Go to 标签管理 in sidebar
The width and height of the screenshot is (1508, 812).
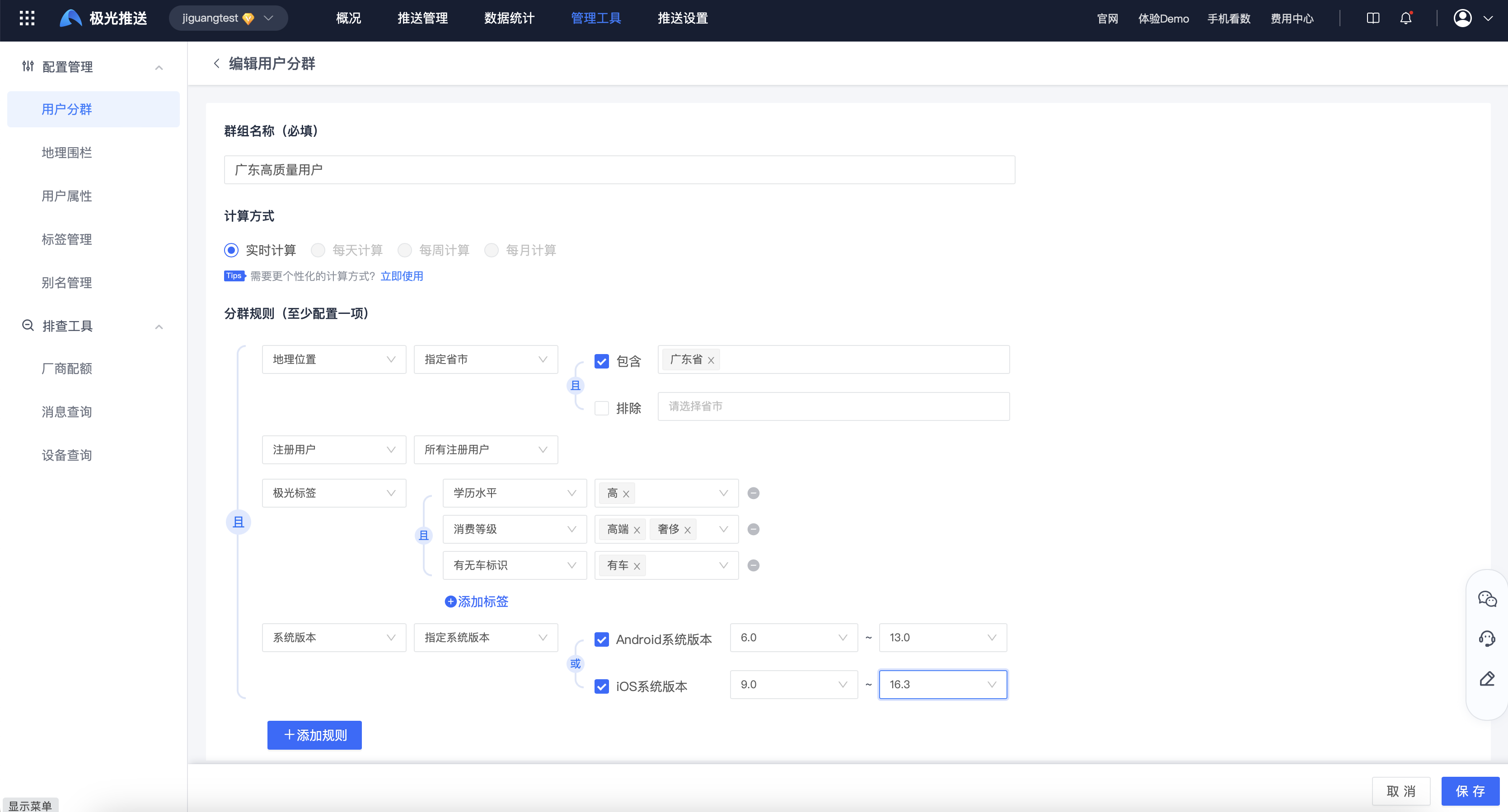tap(67, 239)
